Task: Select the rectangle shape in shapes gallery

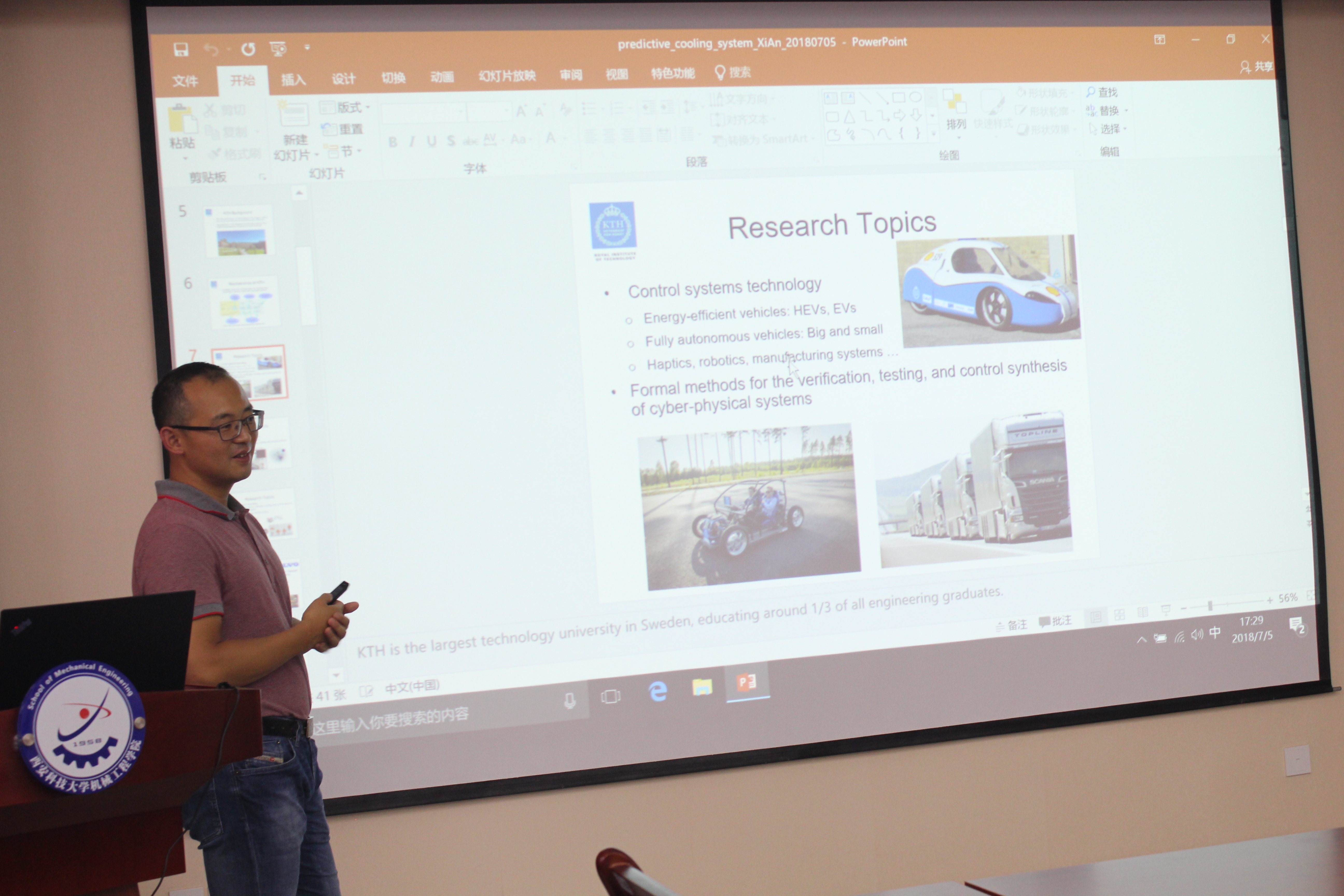Action: [899, 98]
